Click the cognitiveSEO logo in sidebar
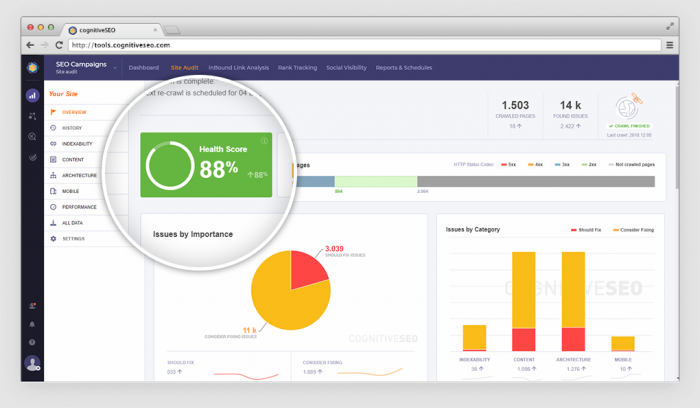Viewport: 700px width, 408px height. coord(32,67)
